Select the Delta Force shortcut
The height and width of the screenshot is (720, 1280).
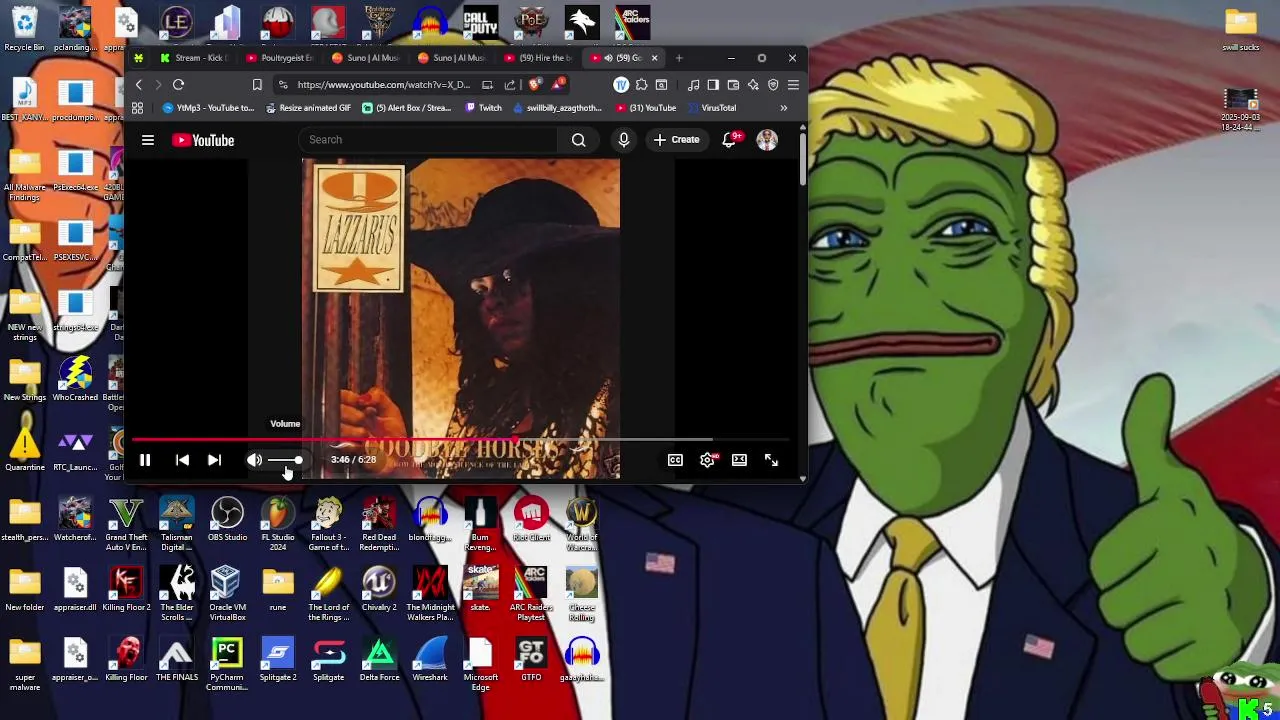(x=379, y=661)
